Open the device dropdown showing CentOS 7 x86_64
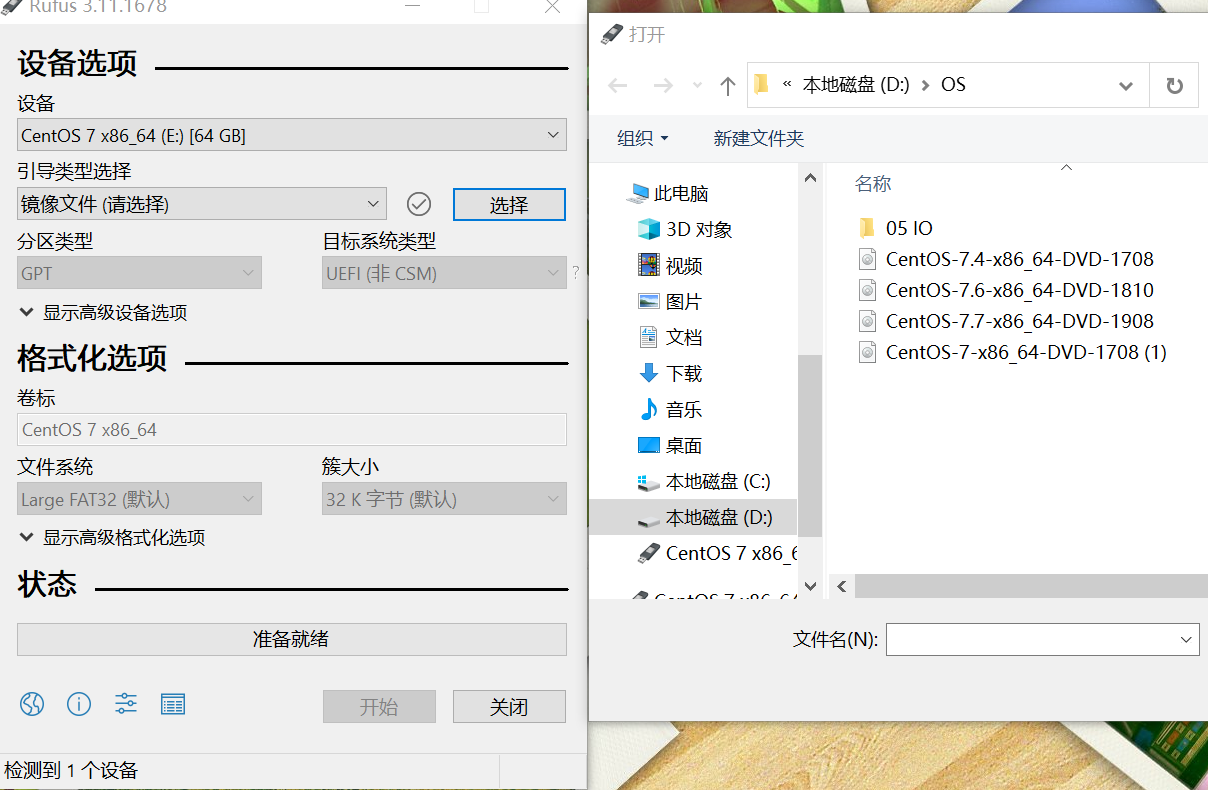 point(292,135)
